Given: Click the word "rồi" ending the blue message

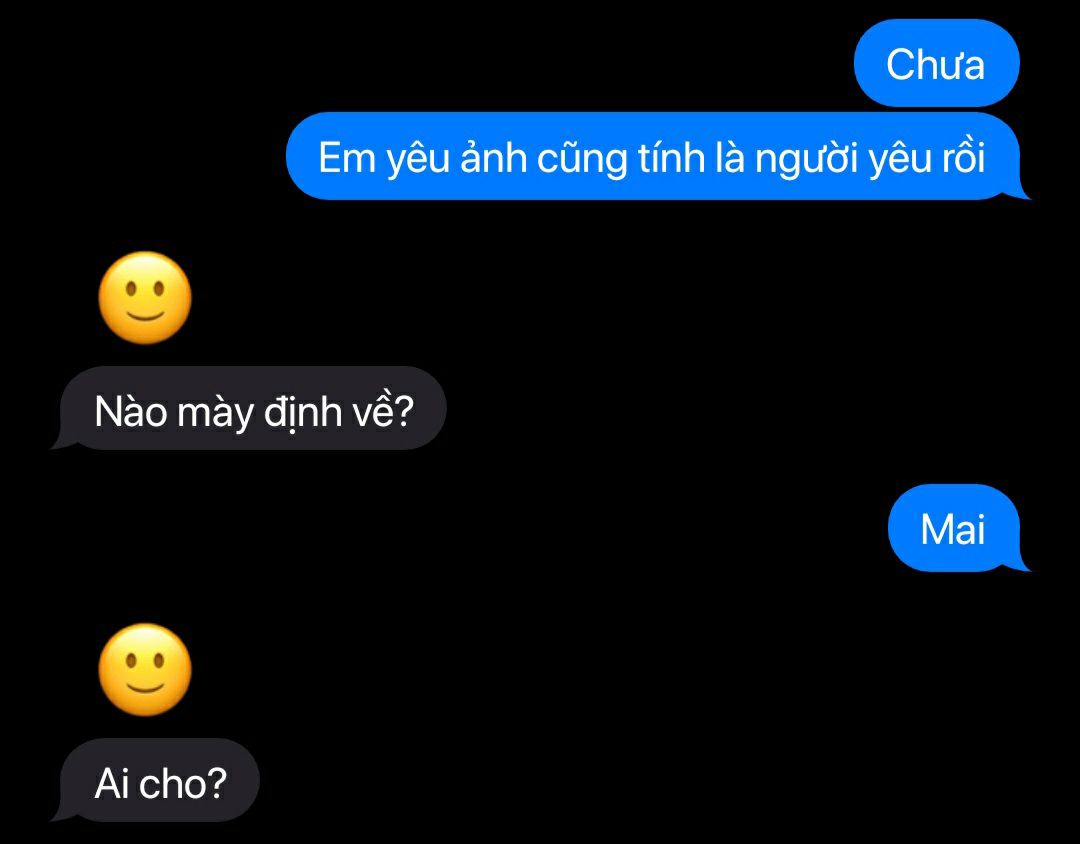Looking at the screenshot, I should 963,157.
